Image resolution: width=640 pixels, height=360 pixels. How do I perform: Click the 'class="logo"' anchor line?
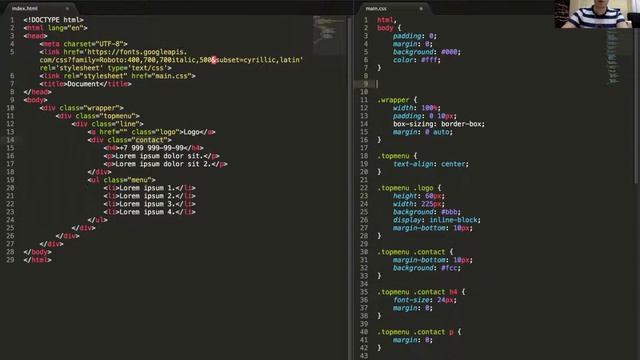tap(151, 132)
